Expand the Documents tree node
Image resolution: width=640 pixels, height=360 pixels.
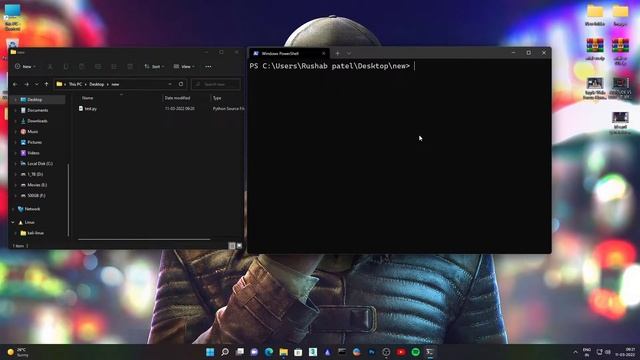tap(16, 110)
